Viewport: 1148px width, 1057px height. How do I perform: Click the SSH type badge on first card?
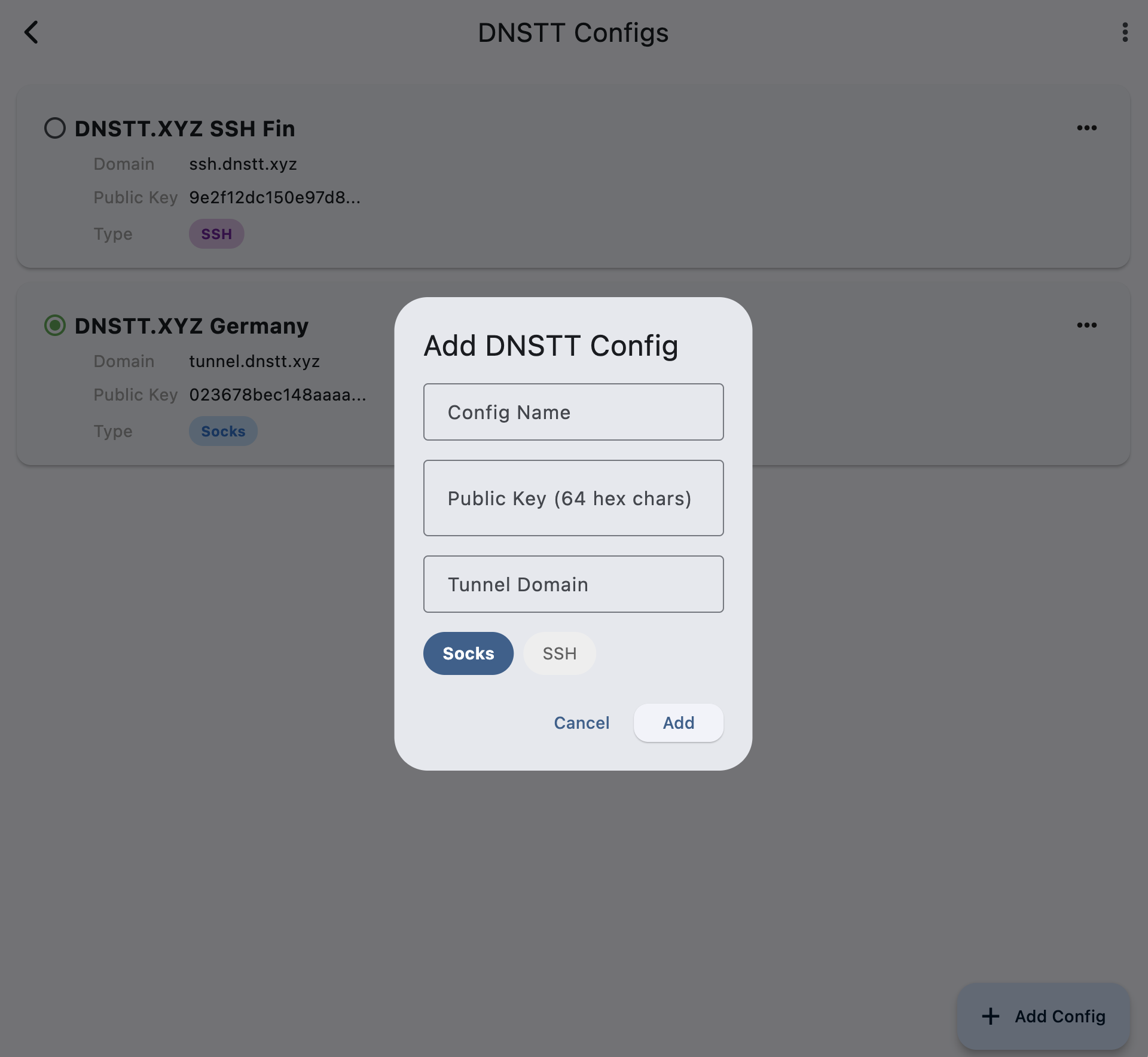tap(216, 234)
